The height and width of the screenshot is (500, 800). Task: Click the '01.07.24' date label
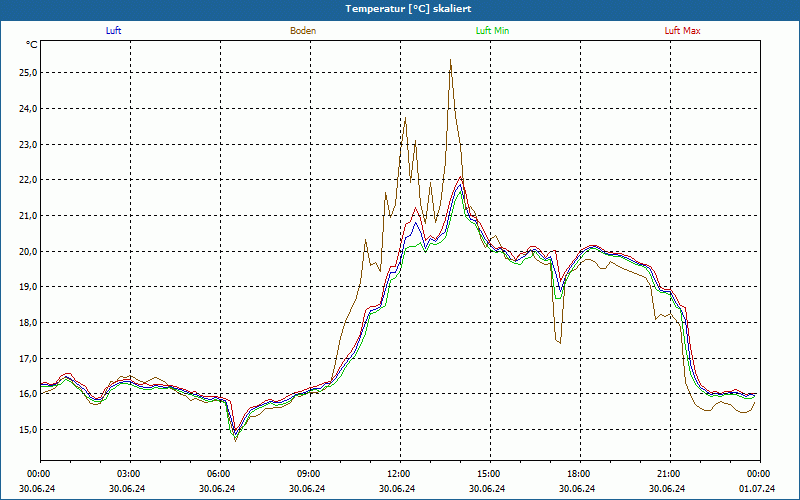point(757,488)
